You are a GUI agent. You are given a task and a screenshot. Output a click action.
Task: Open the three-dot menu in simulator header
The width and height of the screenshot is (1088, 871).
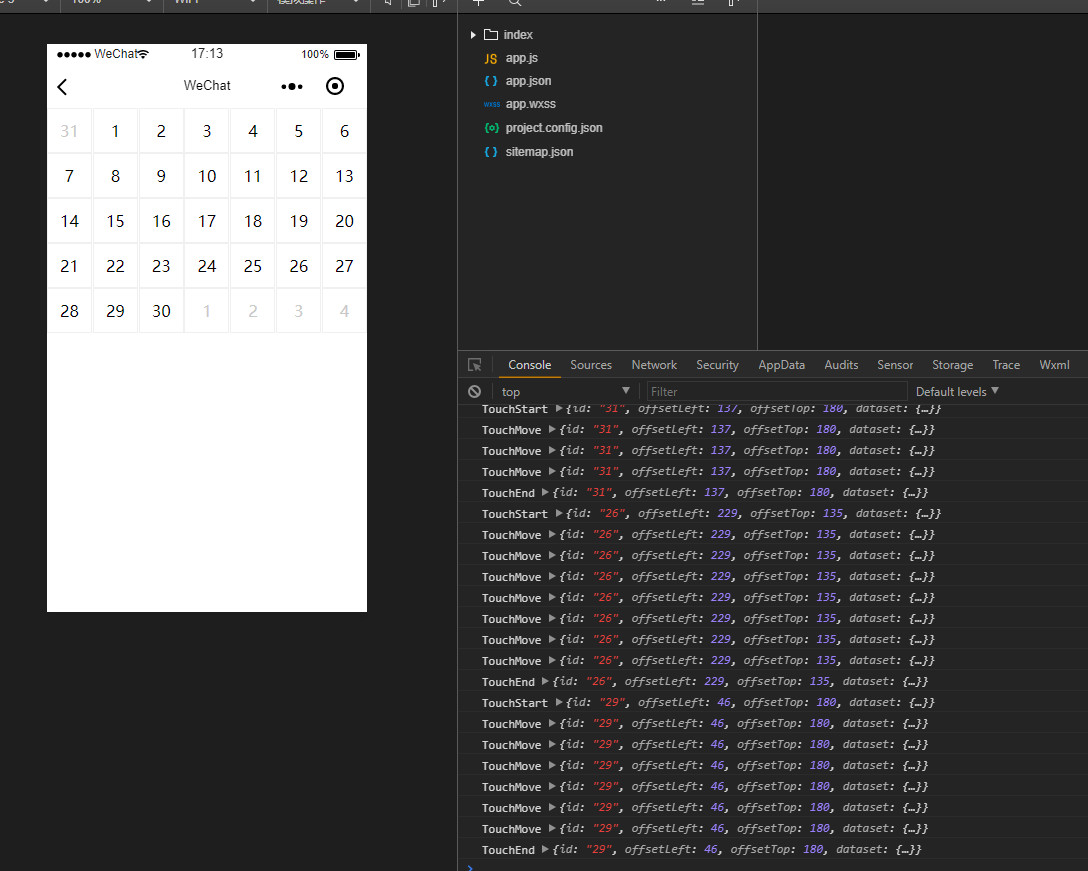[x=291, y=87]
